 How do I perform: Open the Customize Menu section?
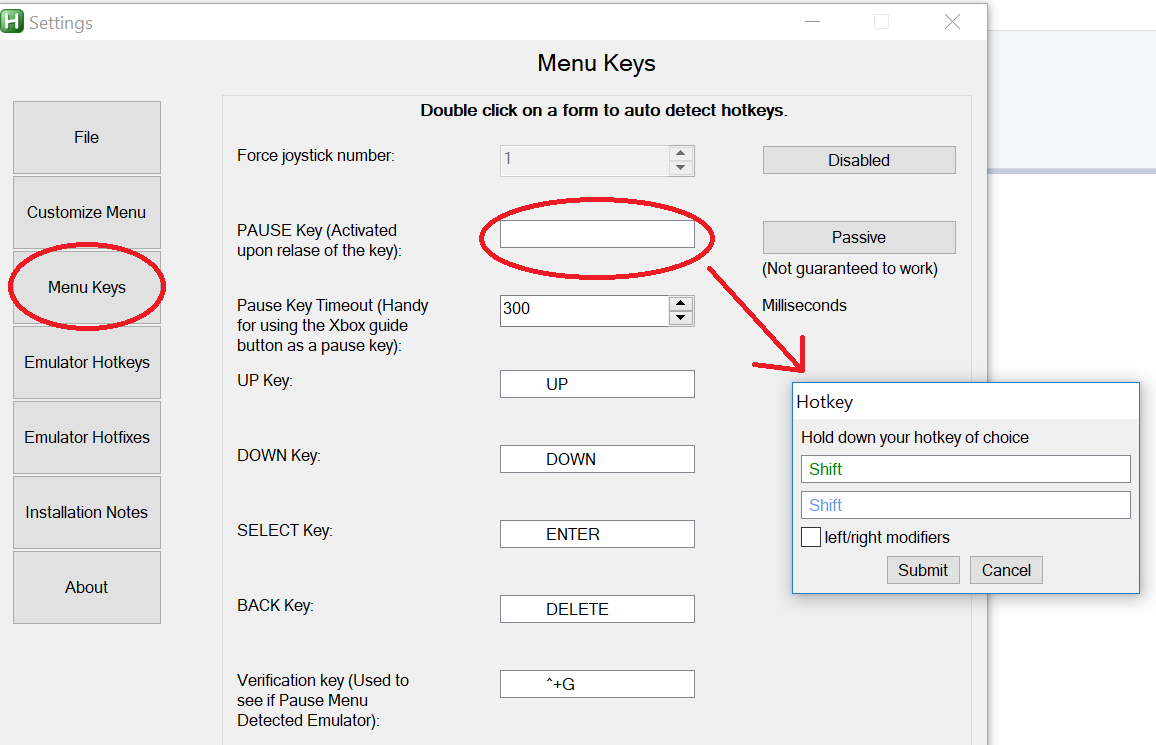(87, 212)
